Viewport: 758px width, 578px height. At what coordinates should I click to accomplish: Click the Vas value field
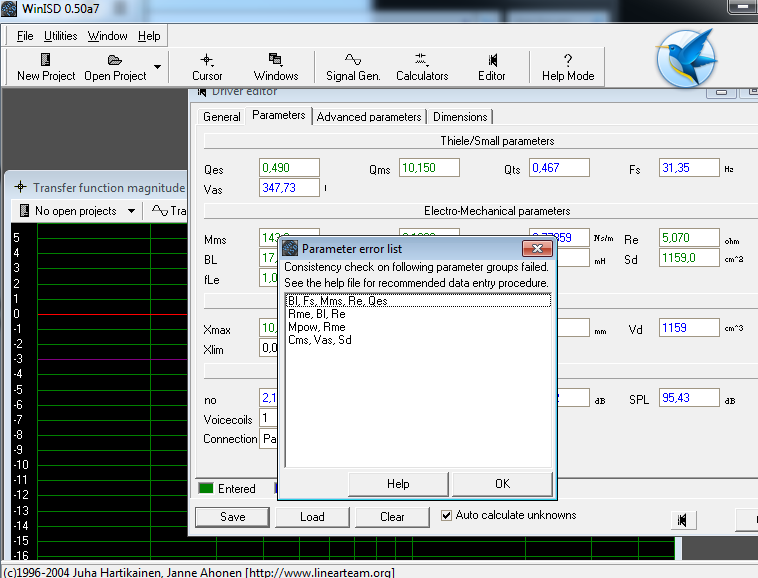[289, 188]
